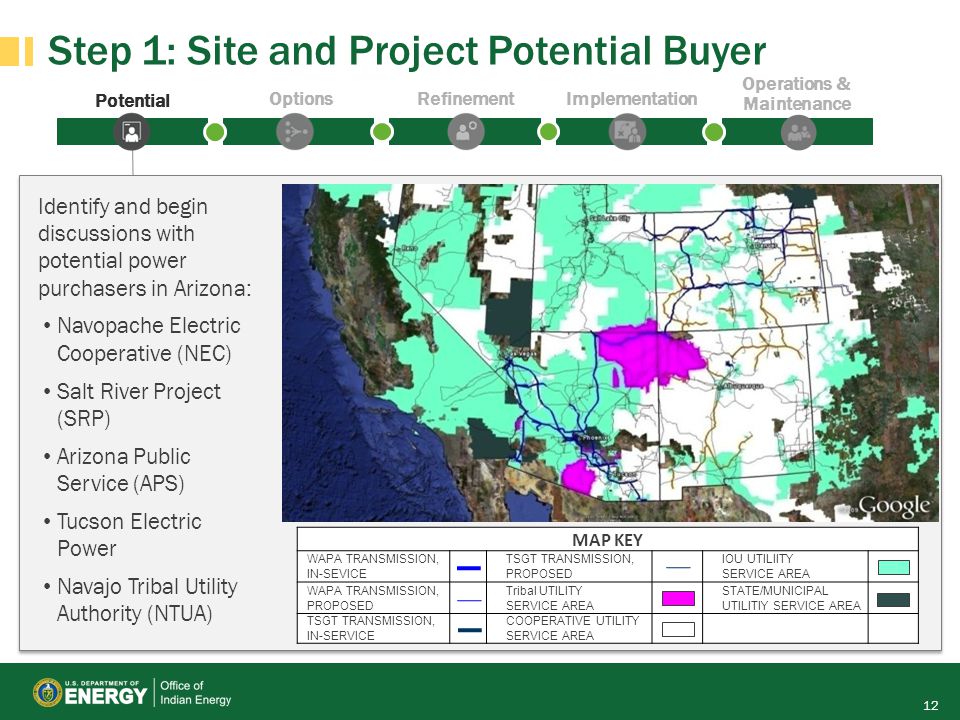The height and width of the screenshot is (720, 960).
Task: Click the 'Identify and begin discussions' intro paragraph
Action: pyautogui.click(x=144, y=247)
